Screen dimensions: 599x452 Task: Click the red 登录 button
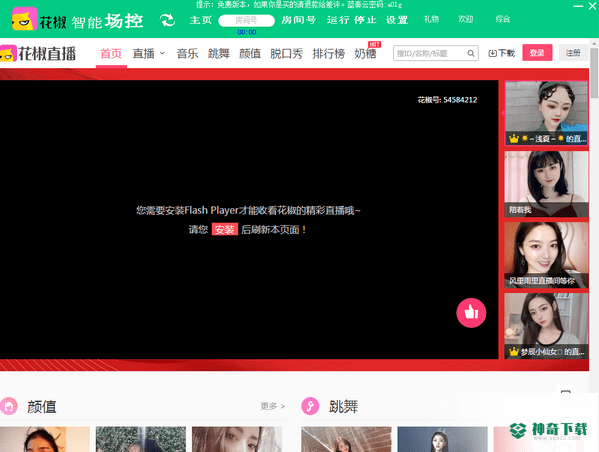click(x=537, y=53)
